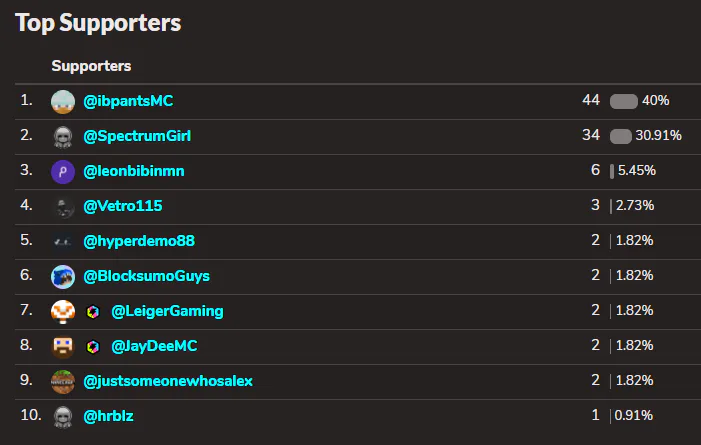Click the @ibpantsMC avatar icon
701x445 pixels.
(x=63, y=101)
